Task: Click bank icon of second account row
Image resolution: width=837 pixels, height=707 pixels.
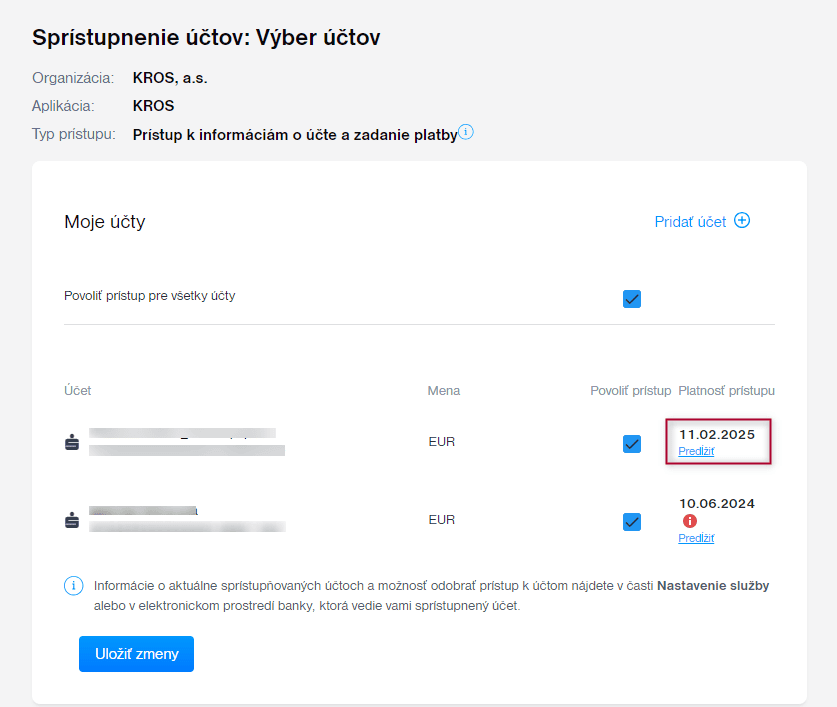Action: coord(72,520)
